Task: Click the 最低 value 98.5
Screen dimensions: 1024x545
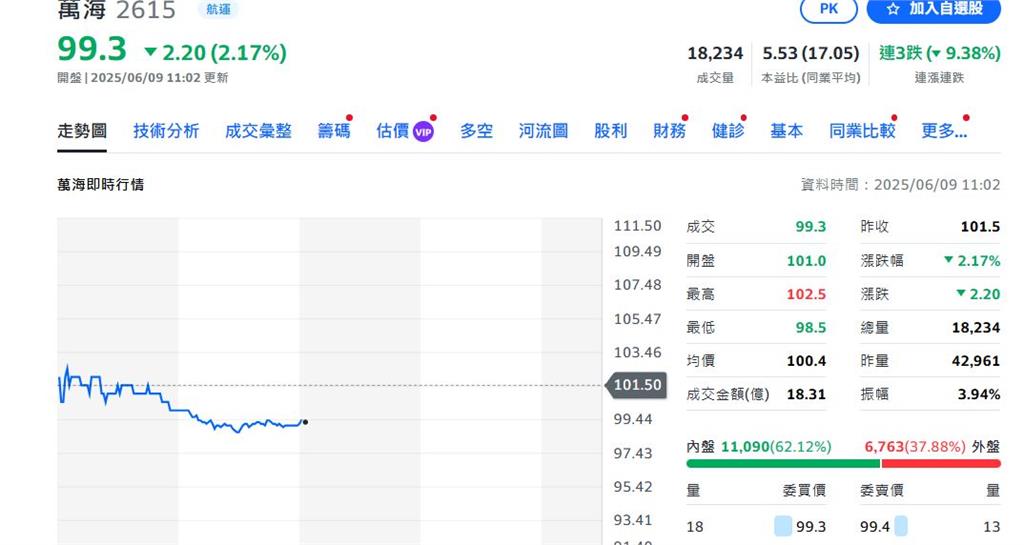Action: pyautogui.click(x=810, y=328)
